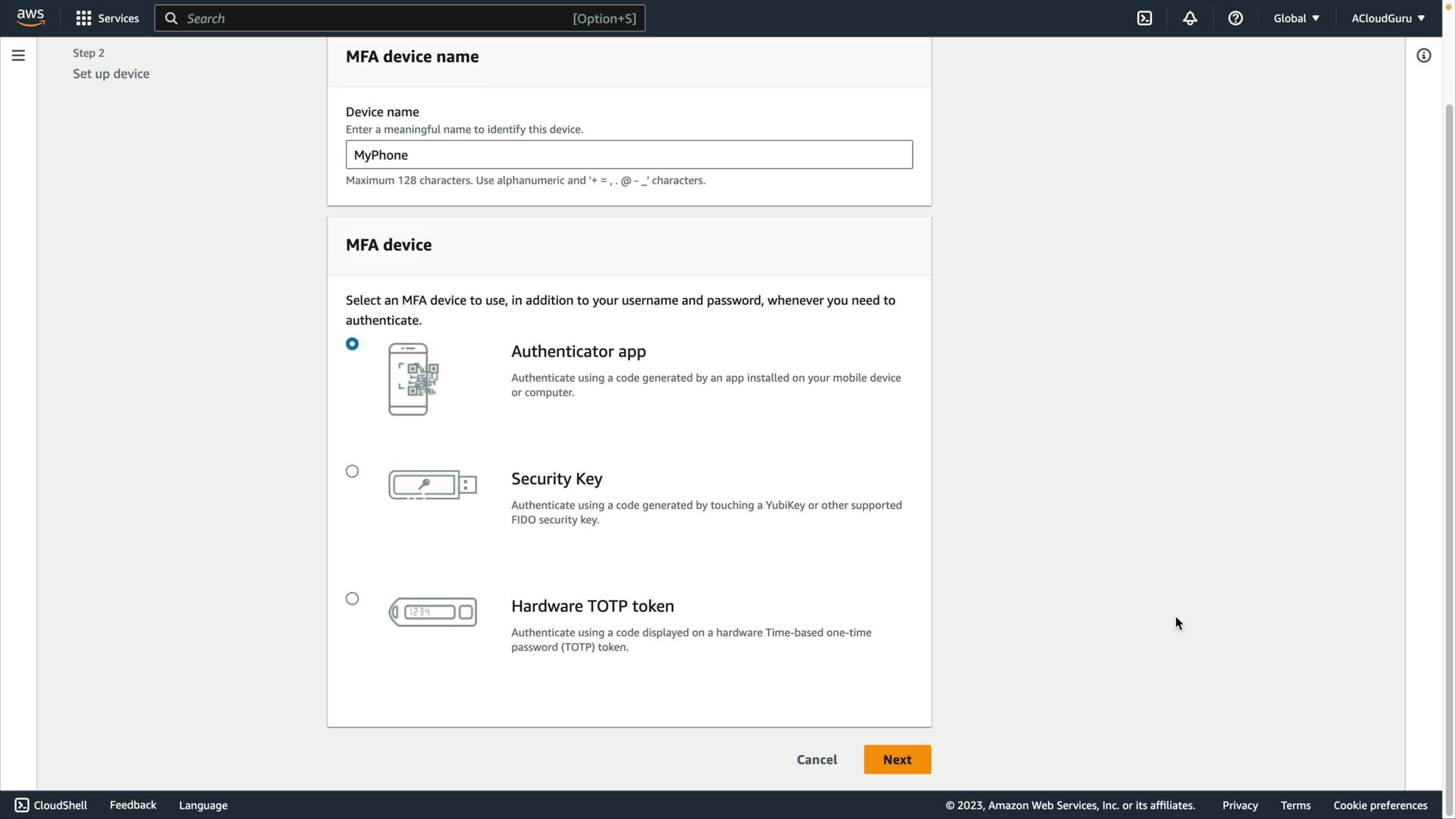Open CloudShell from the footer bar
Viewport: 1456px width, 819px height.
pos(52,805)
